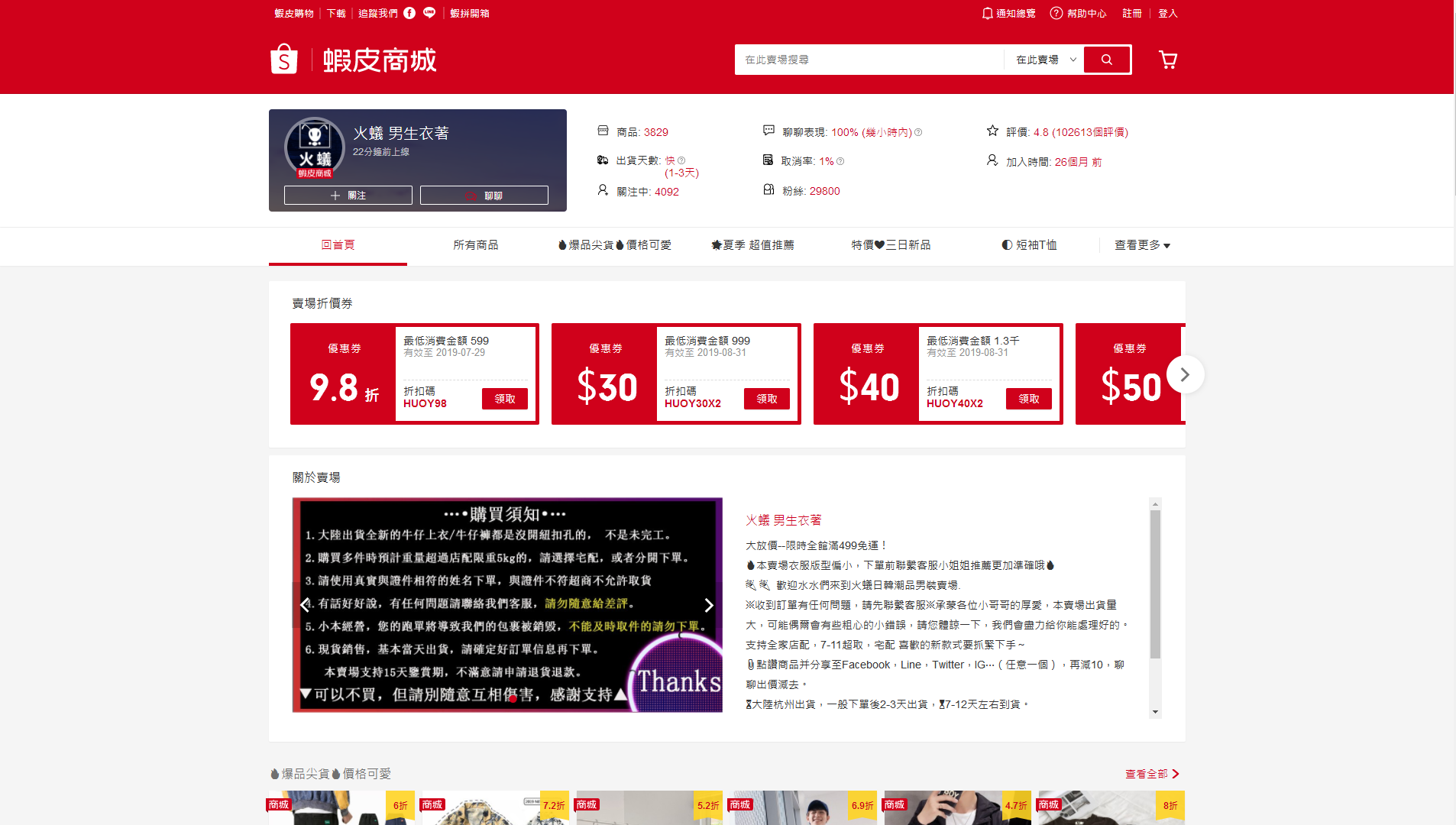Claim the HUOY98 coupon
The width and height of the screenshot is (1456, 825).
[505, 399]
